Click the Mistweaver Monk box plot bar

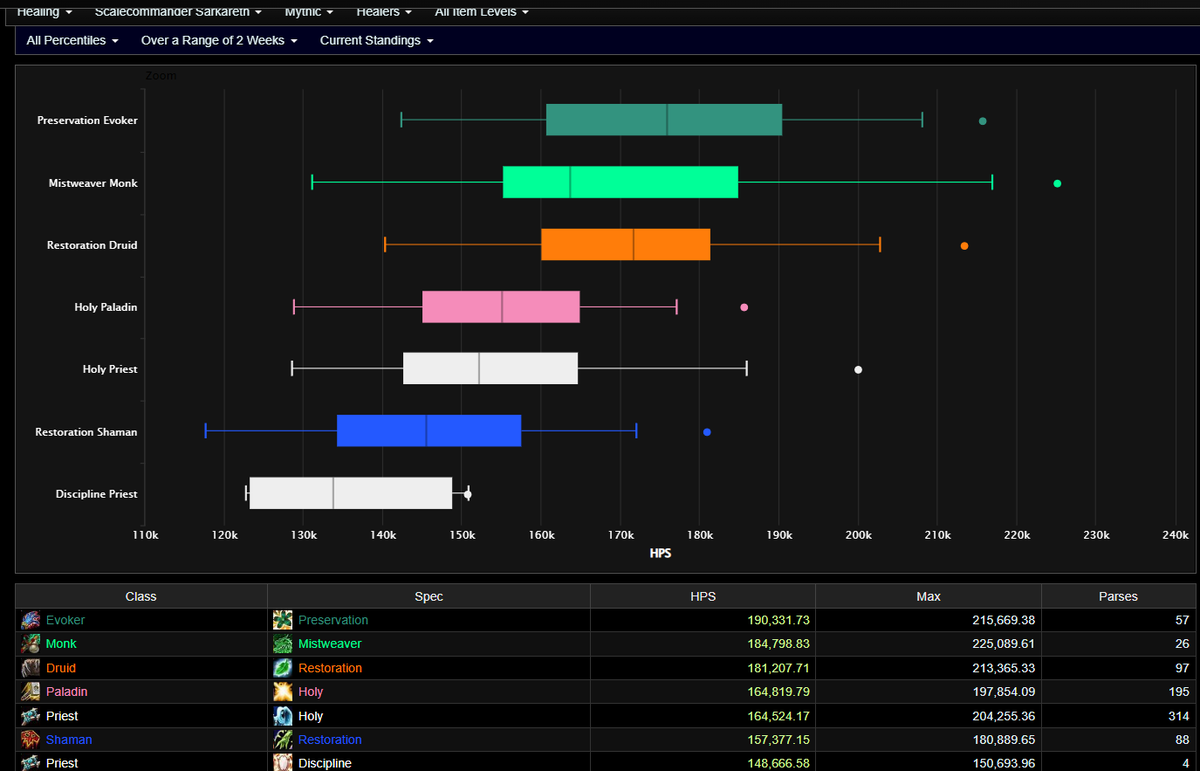tap(620, 183)
